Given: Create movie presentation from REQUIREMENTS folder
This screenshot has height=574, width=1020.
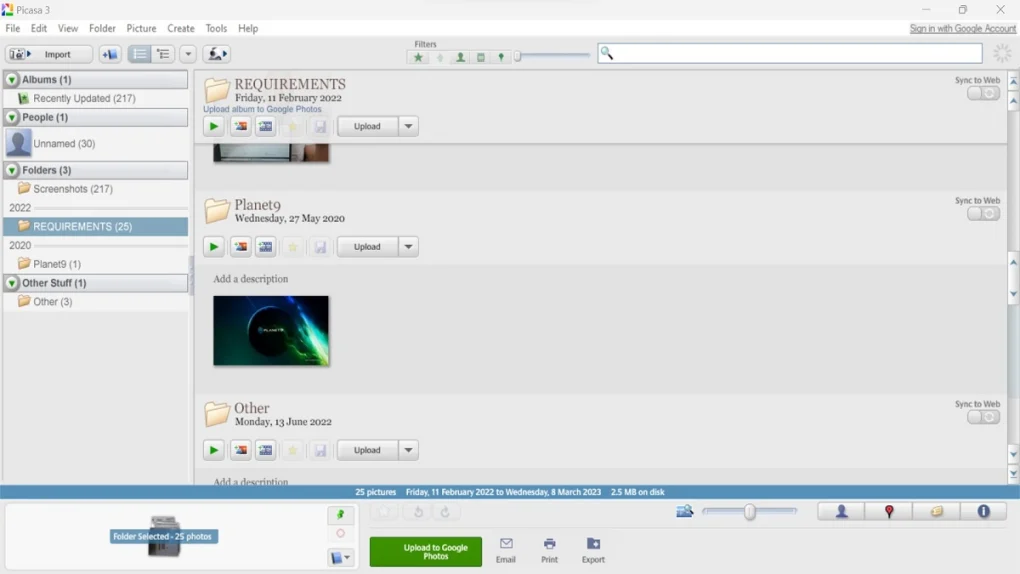Looking at the screenshot, I should pyautogui.click(x=265, y=126).
